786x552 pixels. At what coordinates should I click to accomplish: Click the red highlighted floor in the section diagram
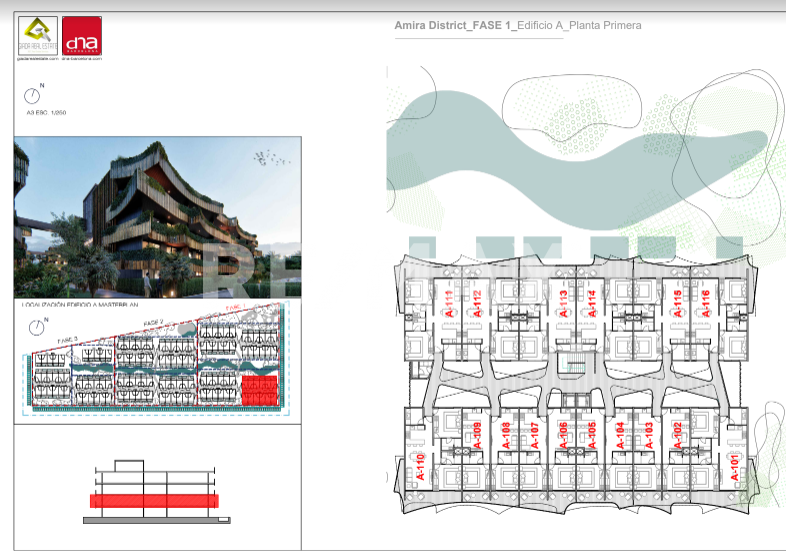154,501
